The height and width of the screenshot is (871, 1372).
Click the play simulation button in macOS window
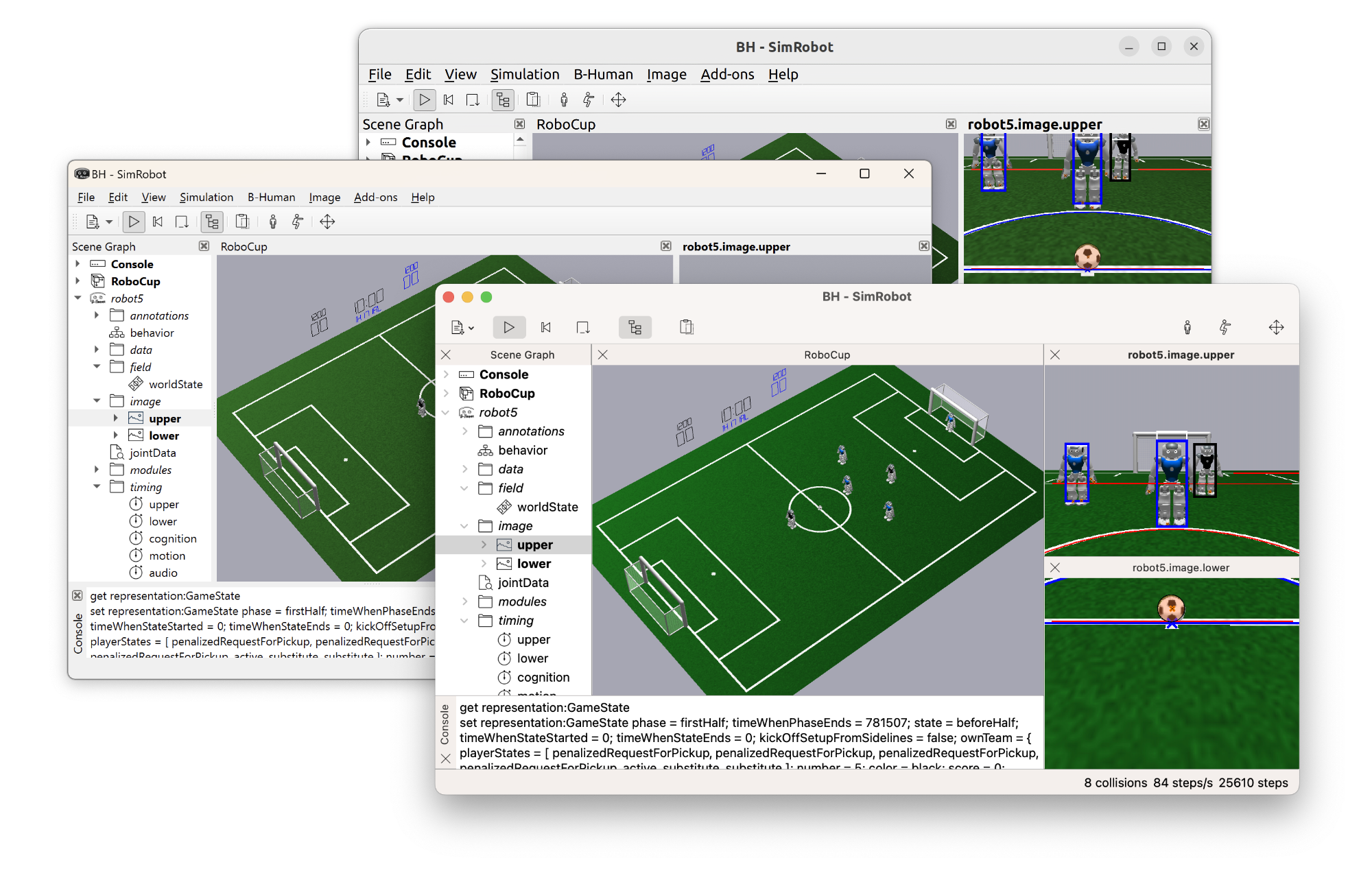(508, 327)
